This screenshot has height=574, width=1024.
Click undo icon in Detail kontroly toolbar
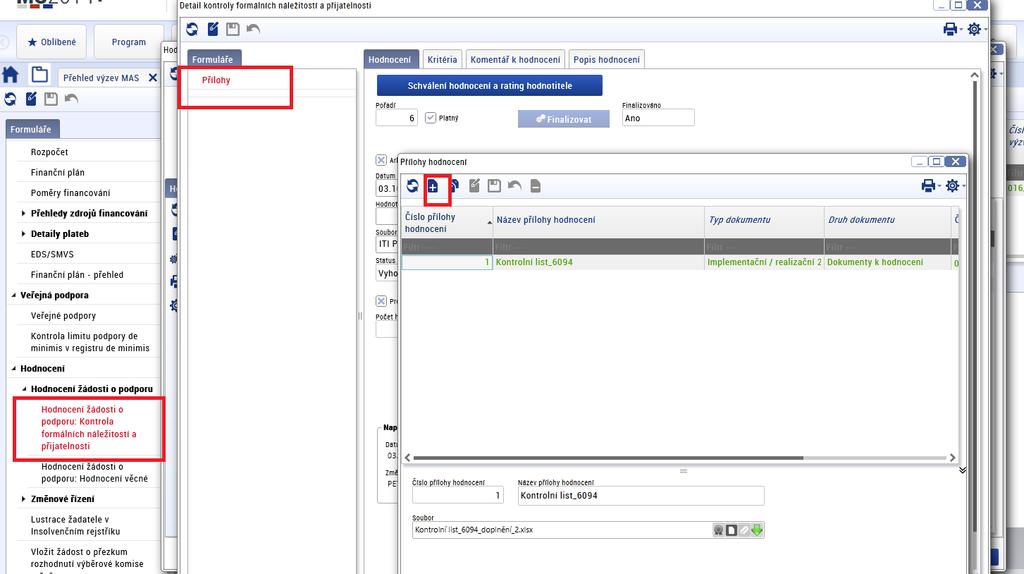click(x=253, y=29)
